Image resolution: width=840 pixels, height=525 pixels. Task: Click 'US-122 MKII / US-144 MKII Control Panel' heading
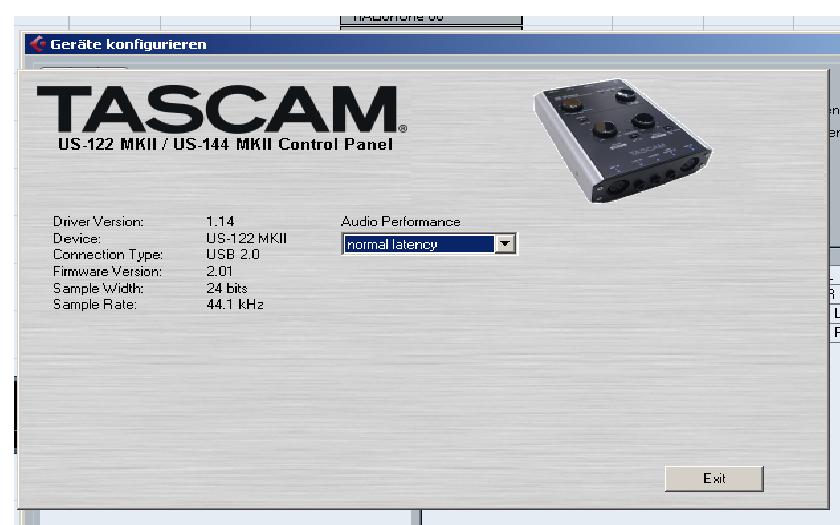click(x=226, y=144)
